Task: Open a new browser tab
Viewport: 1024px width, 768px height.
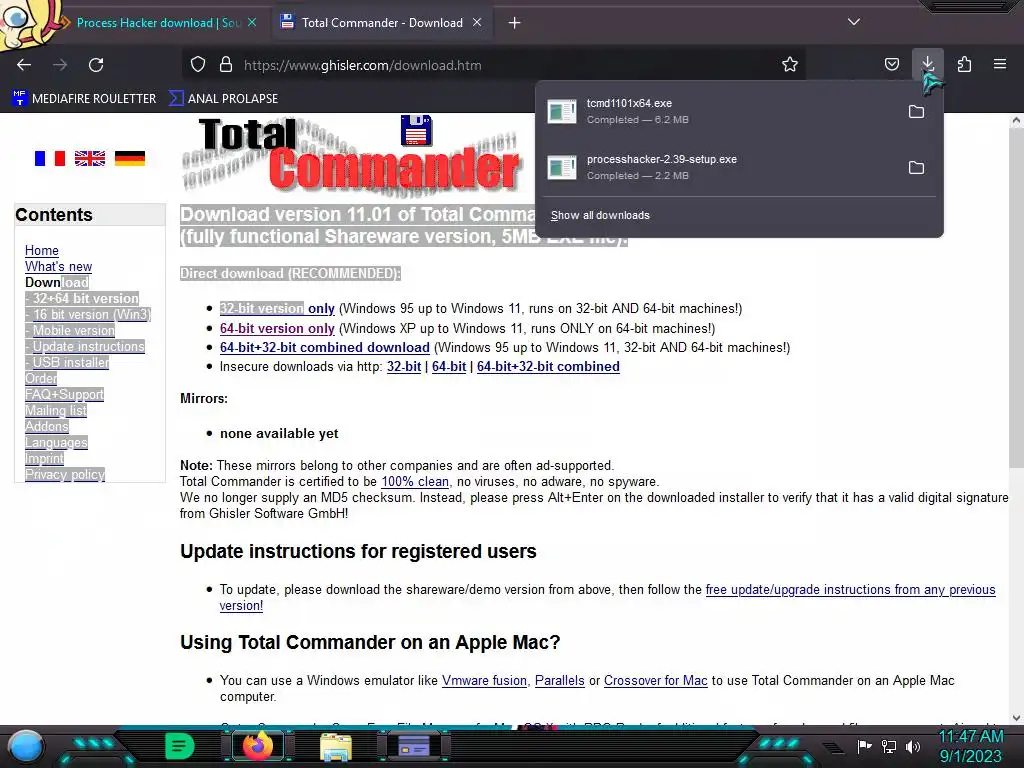Action: coord(515,23)
